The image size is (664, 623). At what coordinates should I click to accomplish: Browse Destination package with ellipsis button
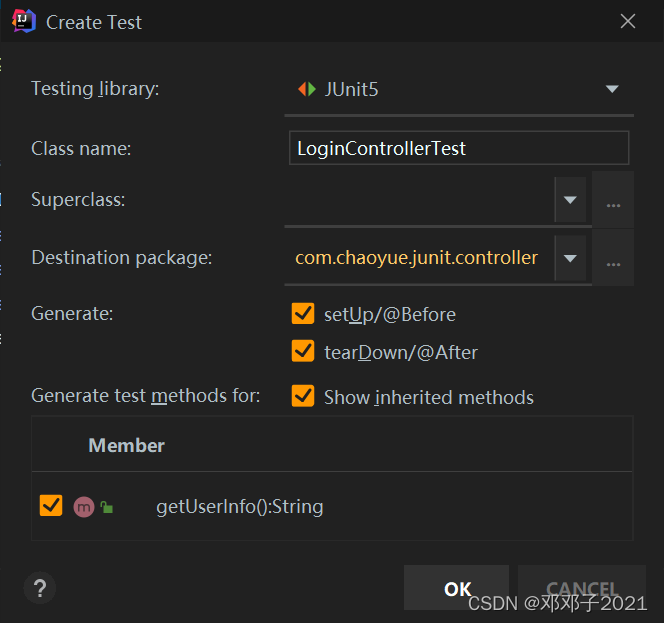tap(613, 258)
